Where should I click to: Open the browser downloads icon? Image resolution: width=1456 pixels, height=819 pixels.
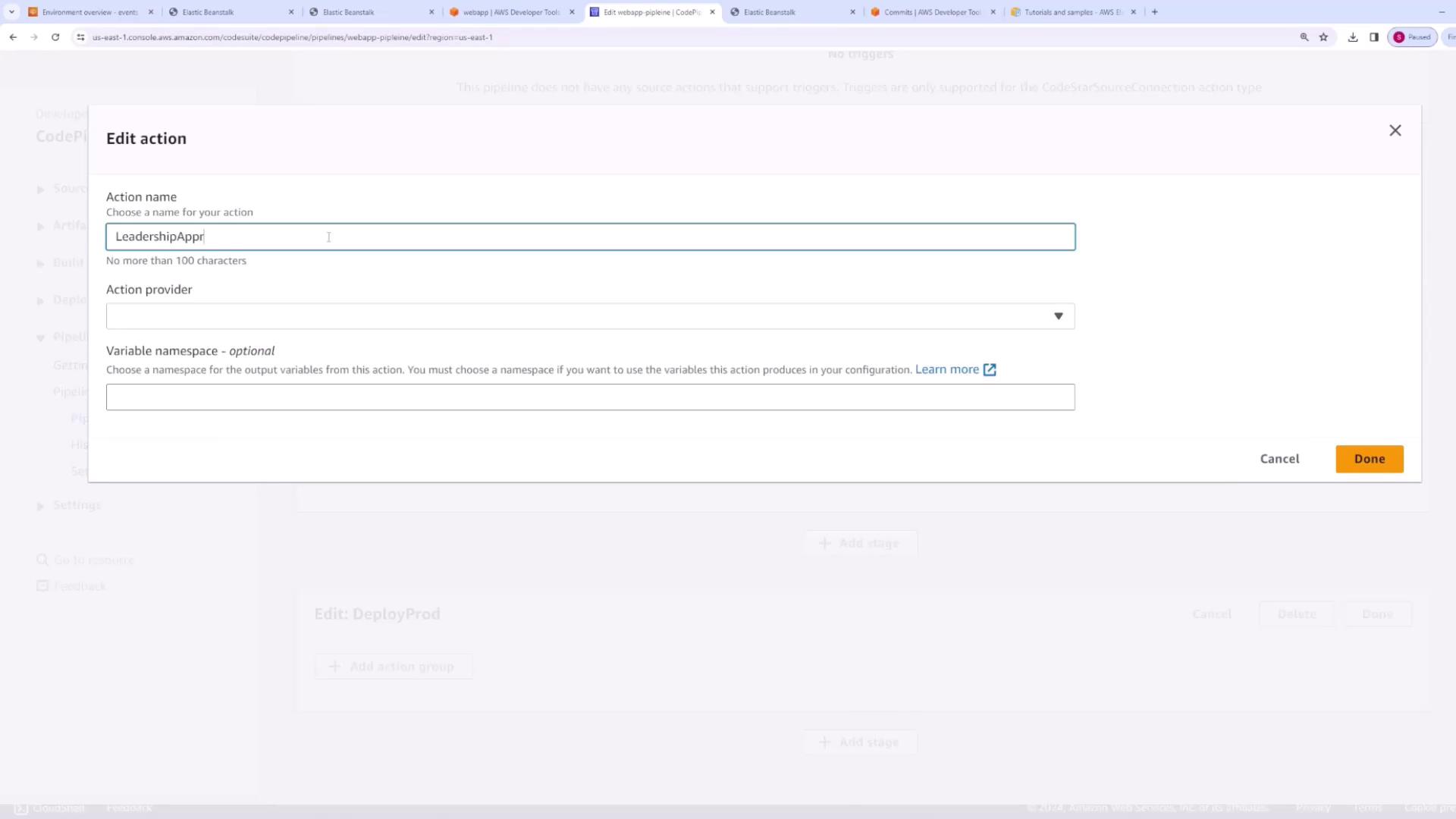click(1352, 36)
